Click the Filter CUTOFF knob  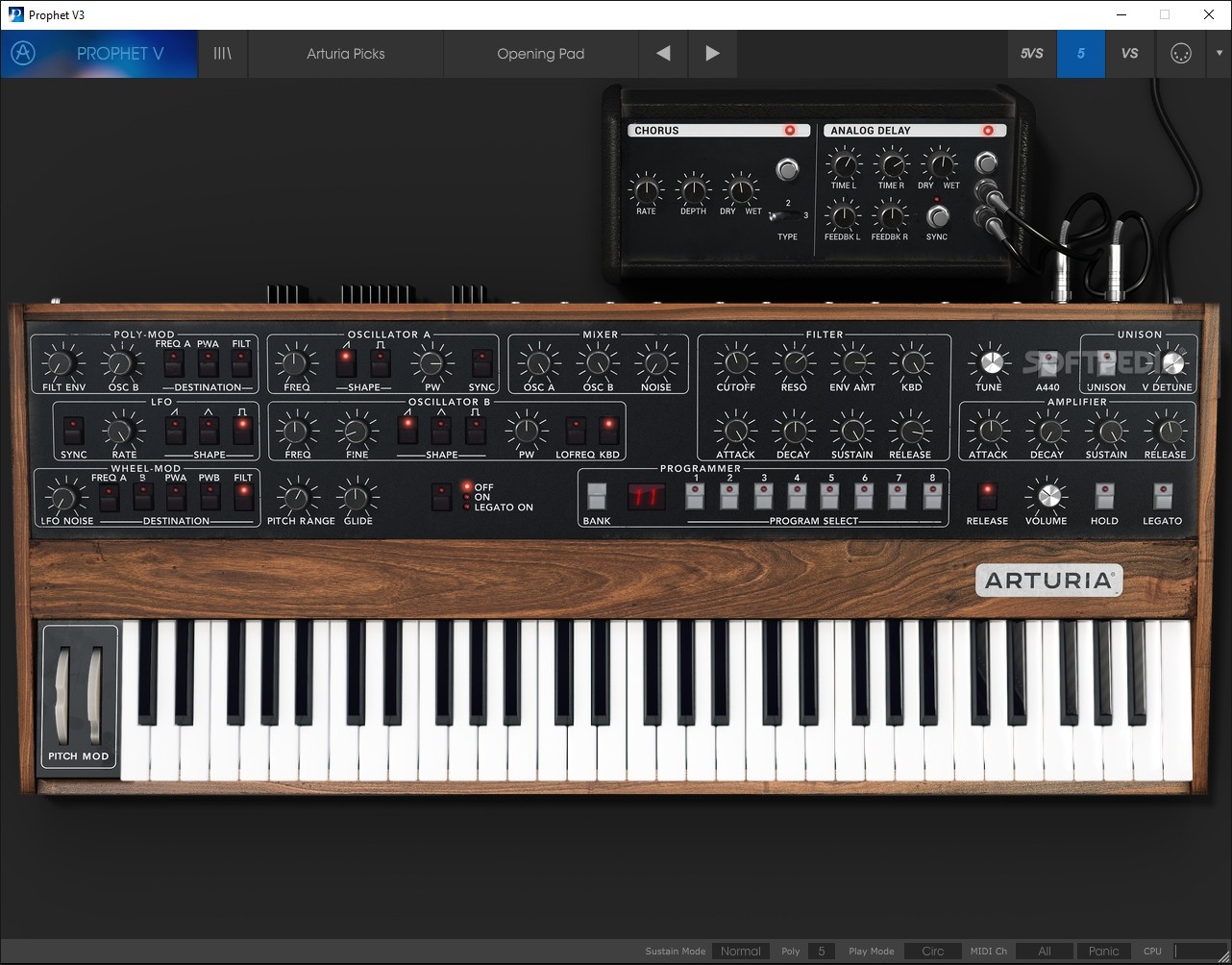click(x=736, y=363)
